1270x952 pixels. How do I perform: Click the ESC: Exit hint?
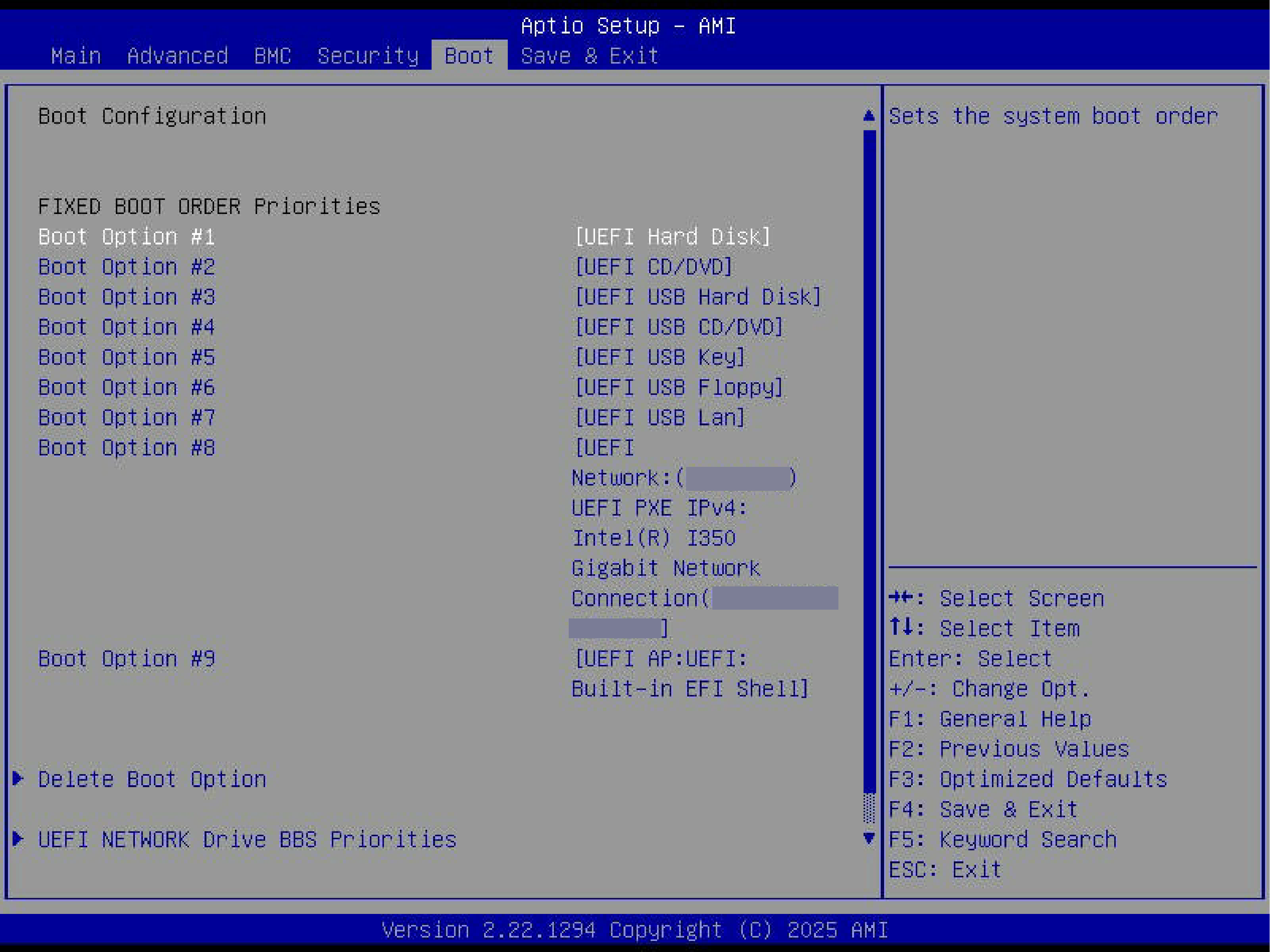click(x=945, y=869)
